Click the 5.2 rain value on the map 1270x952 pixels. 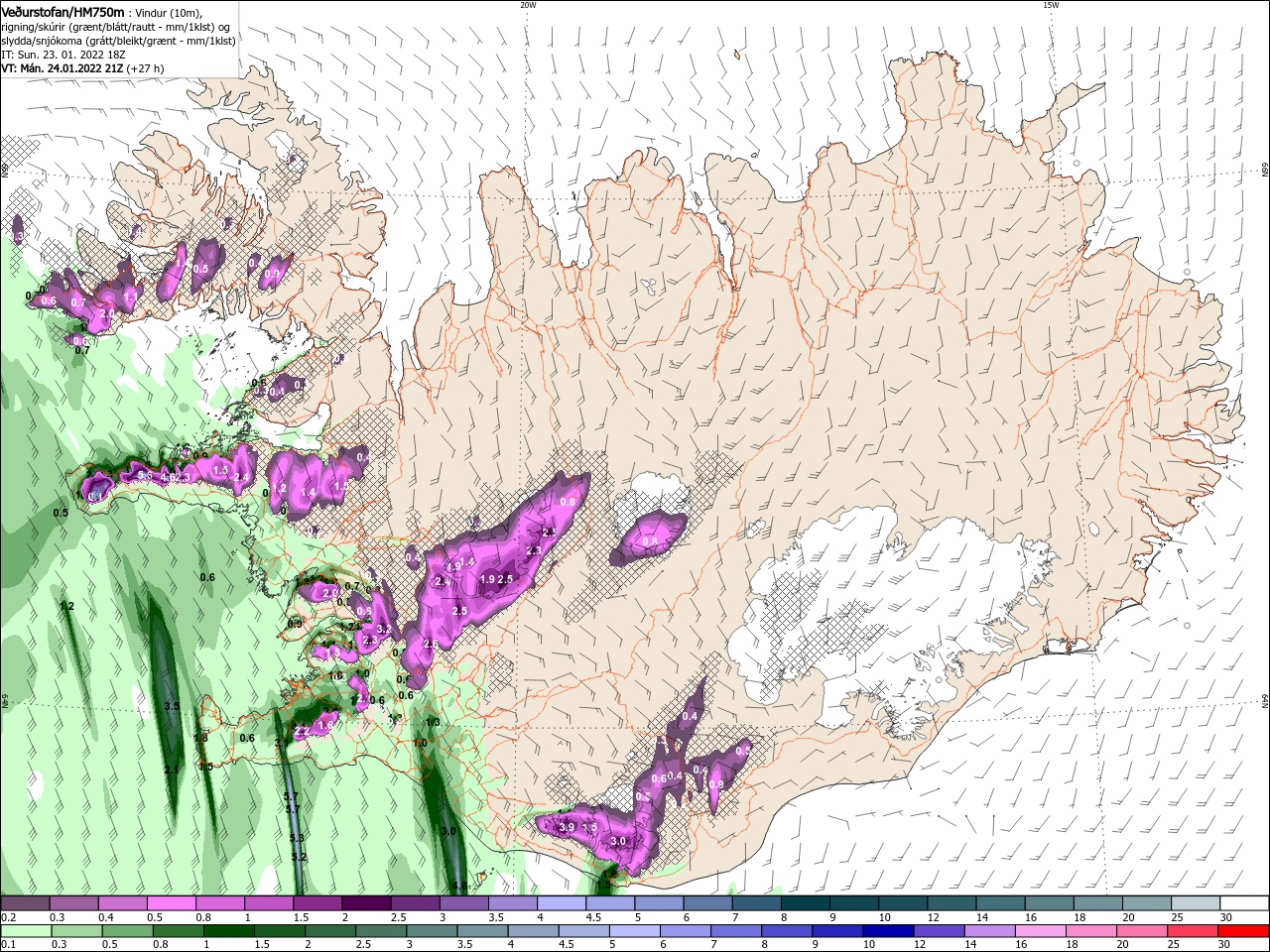pos(299,857)
